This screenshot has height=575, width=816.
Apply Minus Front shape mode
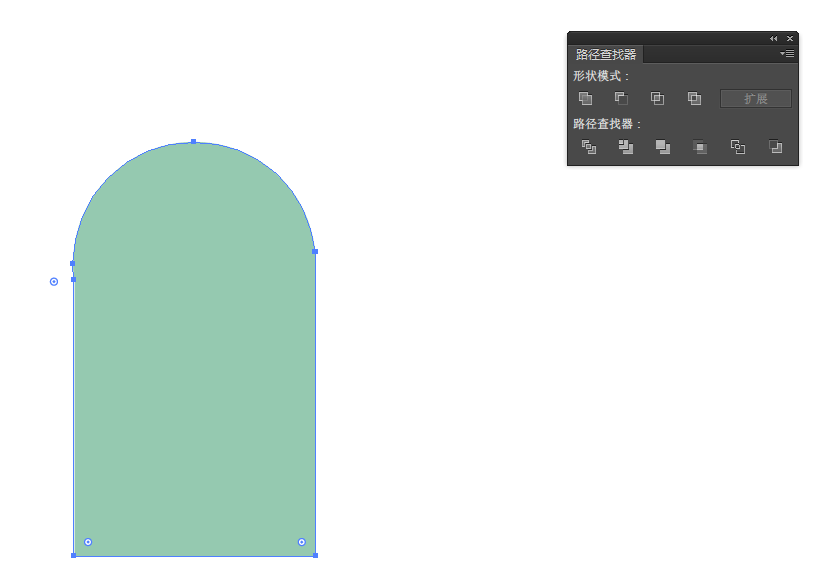(621, 98)
